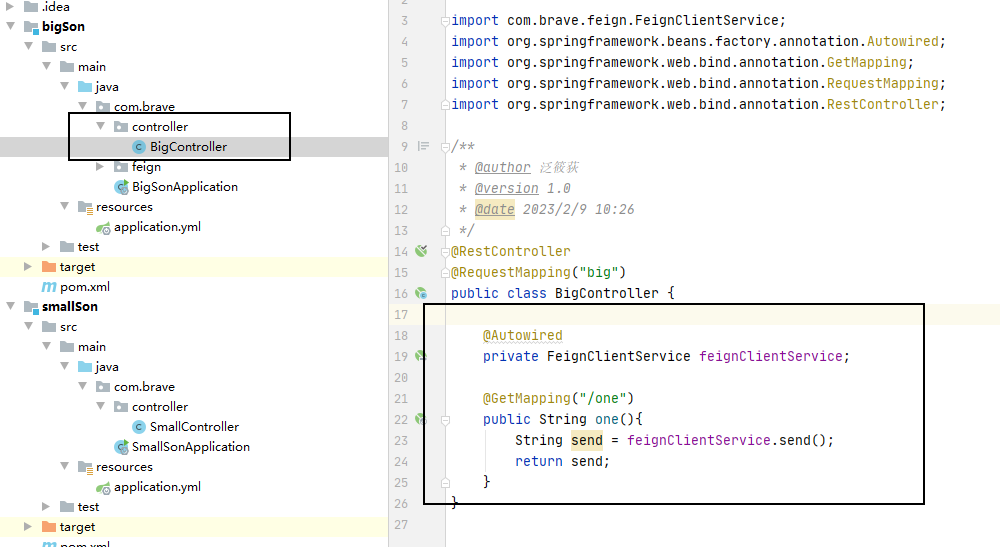Open SmallController in the project tree
Screen dimensions: 1000x547
(x=194, y=427)
